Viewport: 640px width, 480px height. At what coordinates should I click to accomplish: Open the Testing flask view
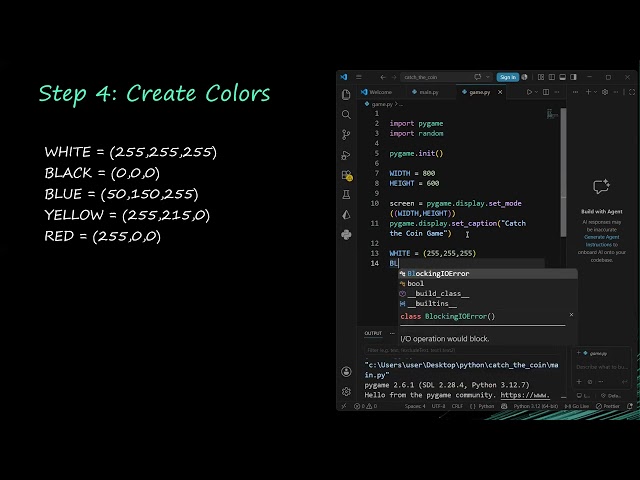(x=346, y=195)
